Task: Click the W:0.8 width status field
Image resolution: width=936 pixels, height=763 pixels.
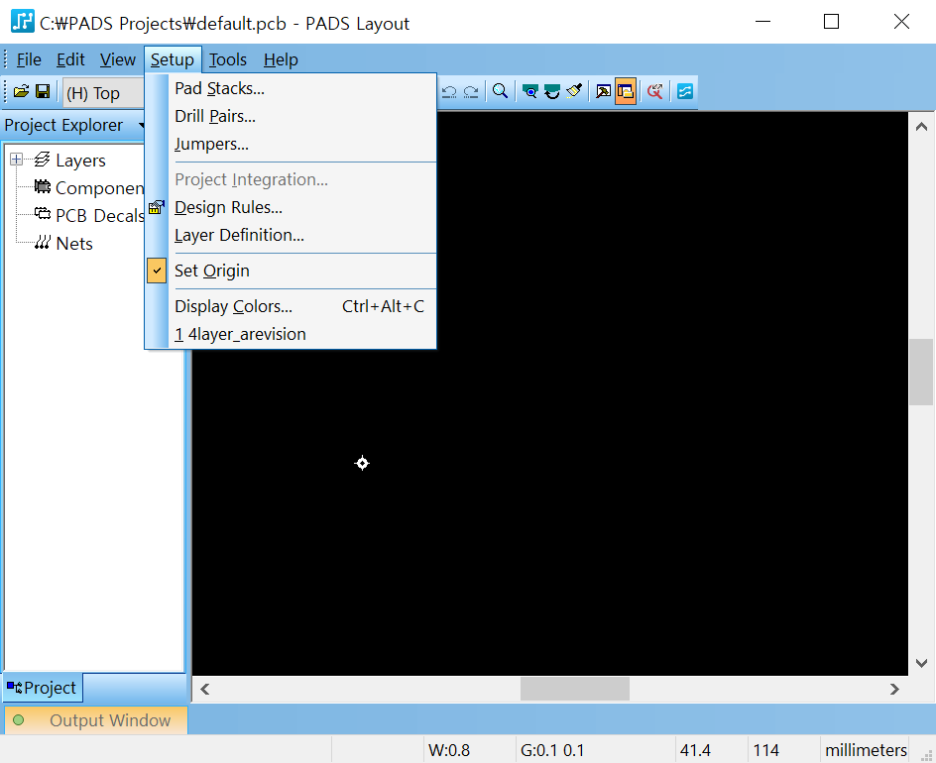Action: coord(470,750)
